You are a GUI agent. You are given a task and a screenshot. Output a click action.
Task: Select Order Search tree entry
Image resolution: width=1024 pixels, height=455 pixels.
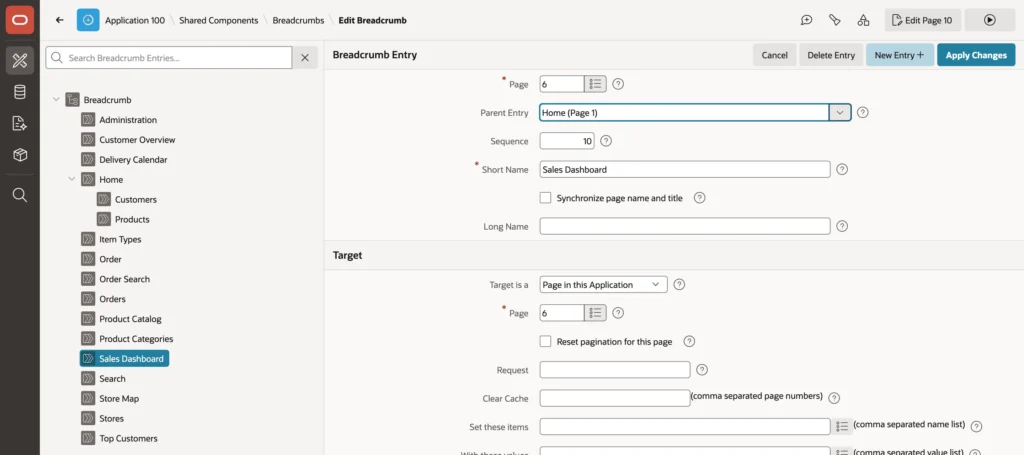coord(125,279)
